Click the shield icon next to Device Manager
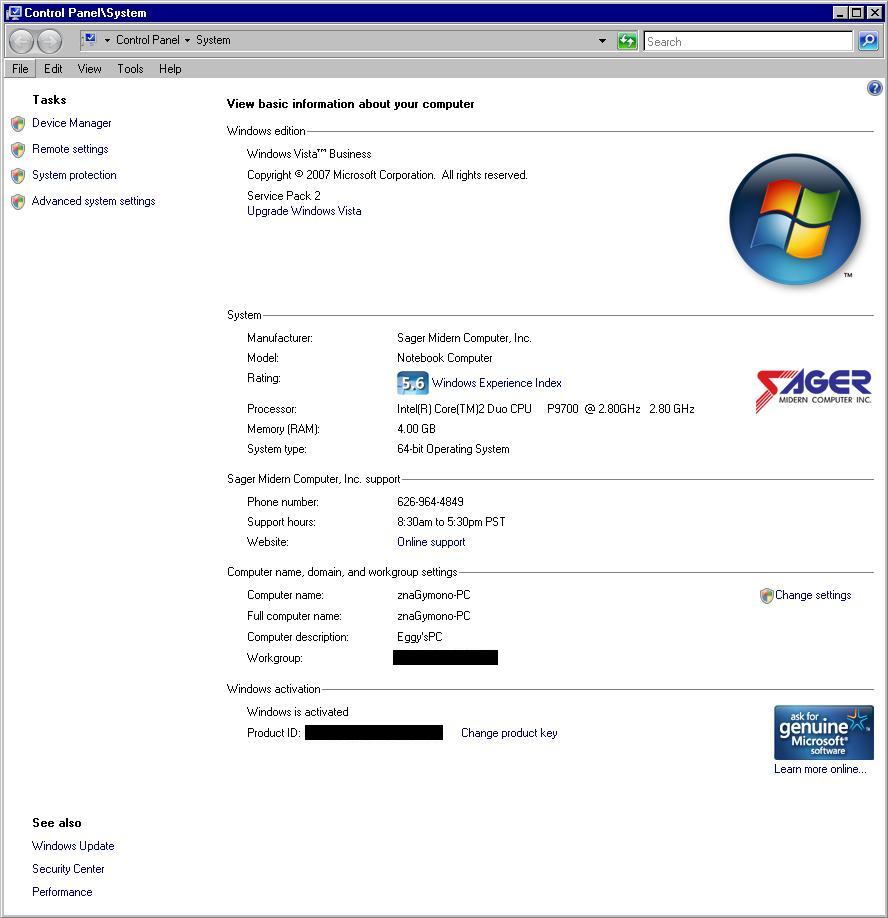Viewport: 888px width, 918px height. [18, 124]
